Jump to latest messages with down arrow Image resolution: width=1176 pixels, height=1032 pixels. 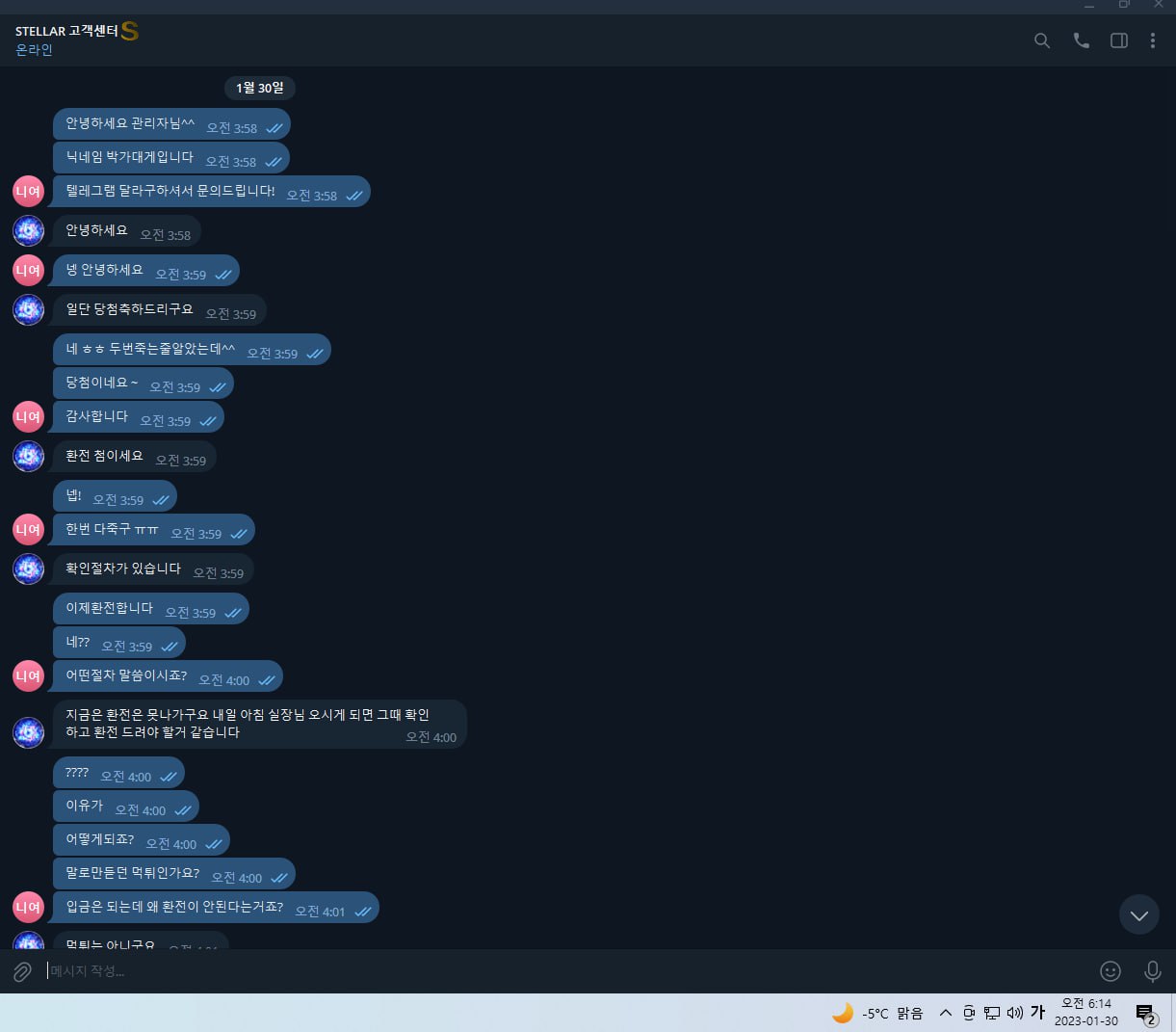coord(1139,914)
